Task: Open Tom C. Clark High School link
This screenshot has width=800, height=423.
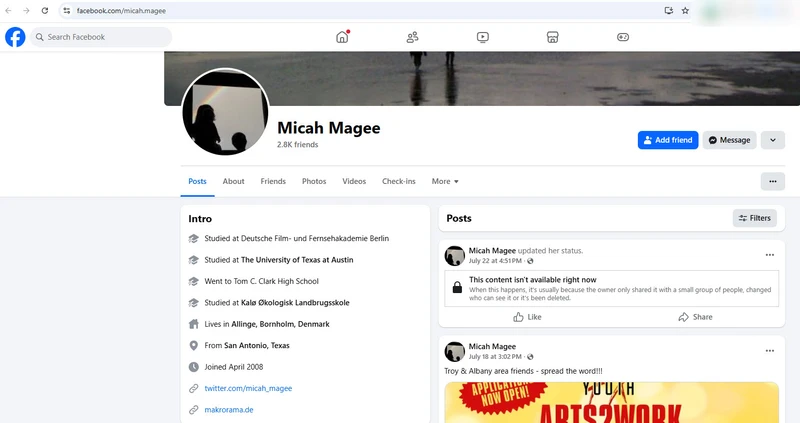Action: click(x=276, y=281)
